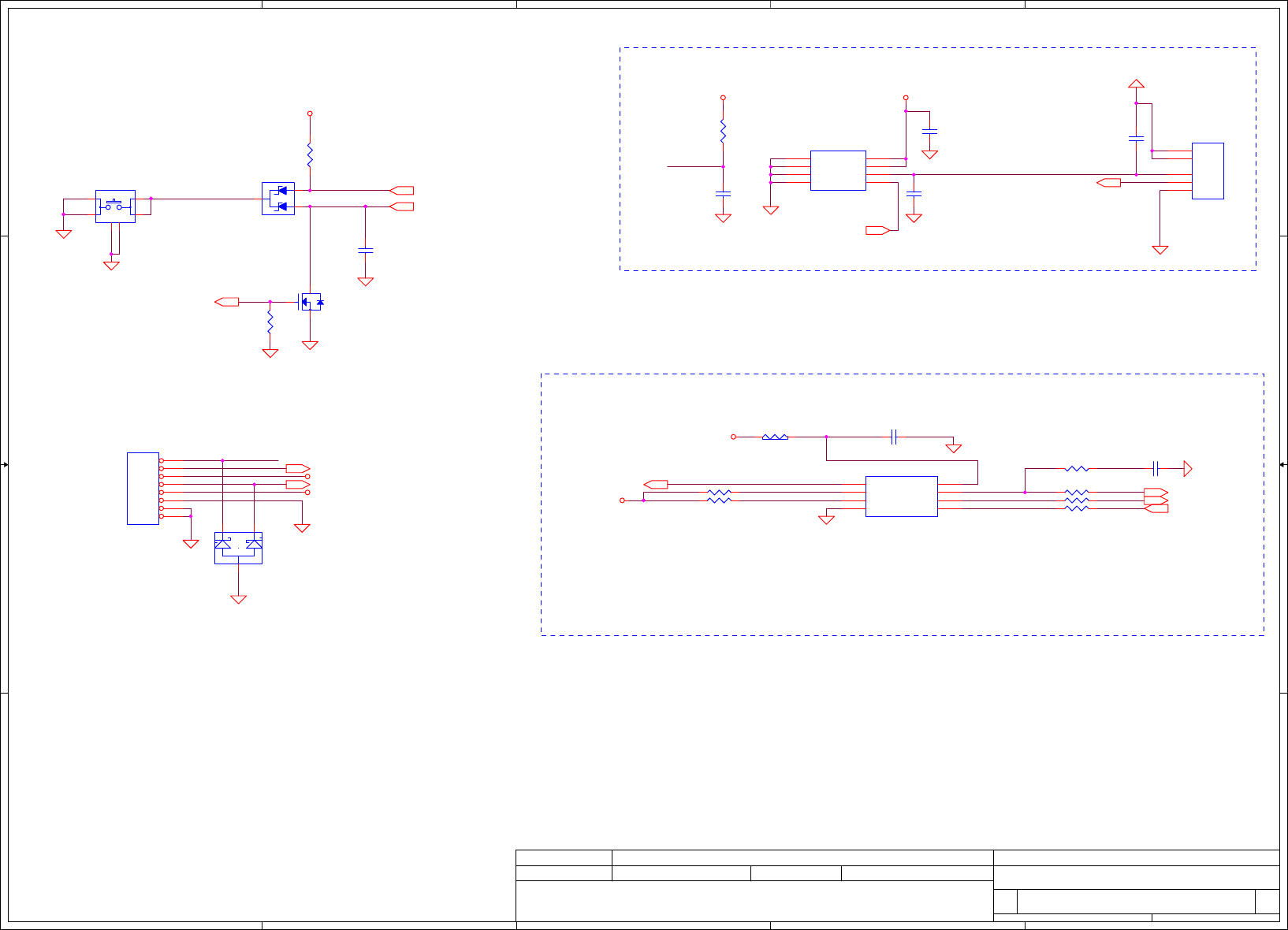Click the two-diode protection package below the connector
The width and height of the screenshot is (1288, 930).
238,548
